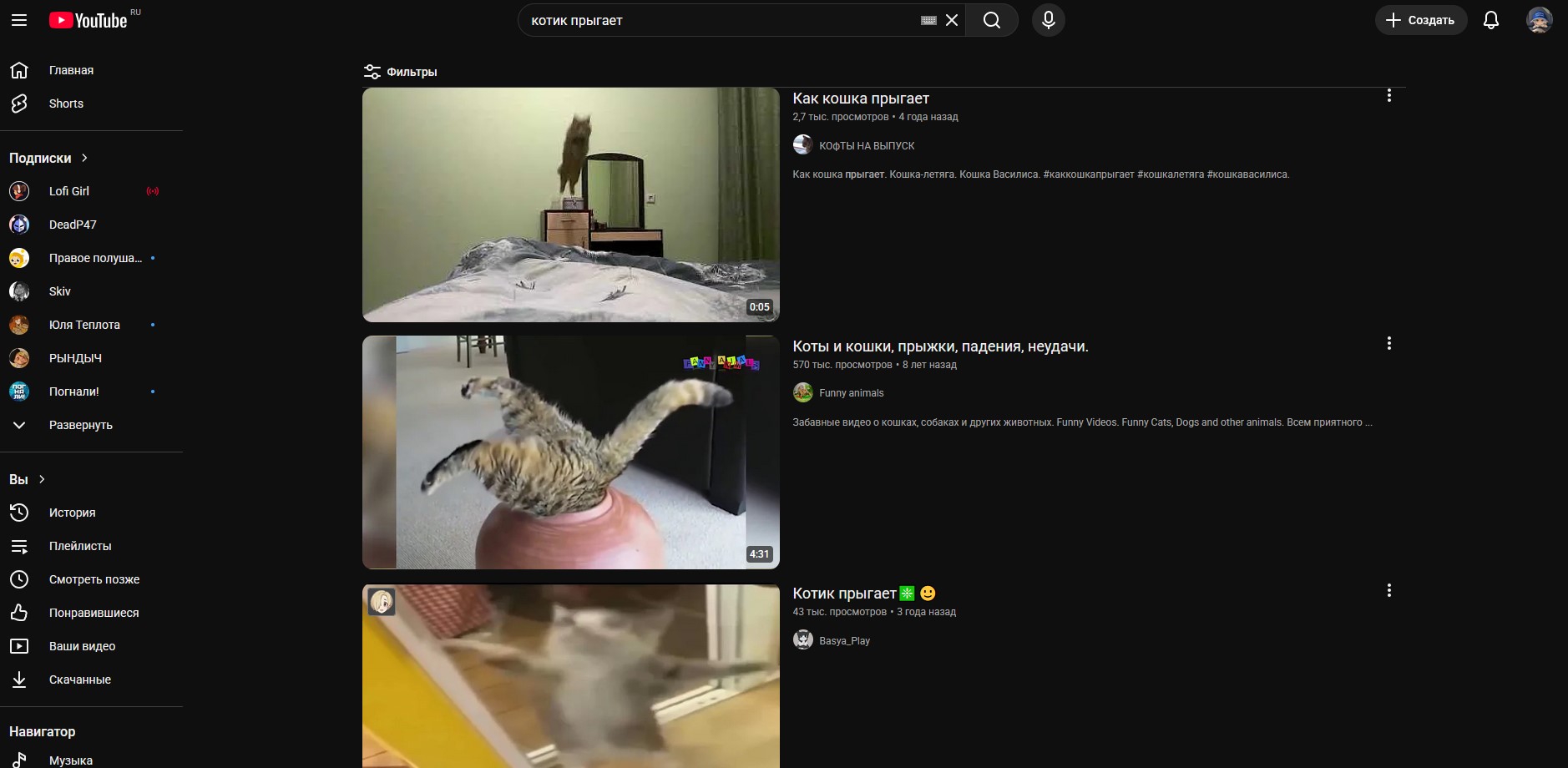Open the Вы section header
Viewport: 1568px width, 768px height.
[x=28, y=479]
